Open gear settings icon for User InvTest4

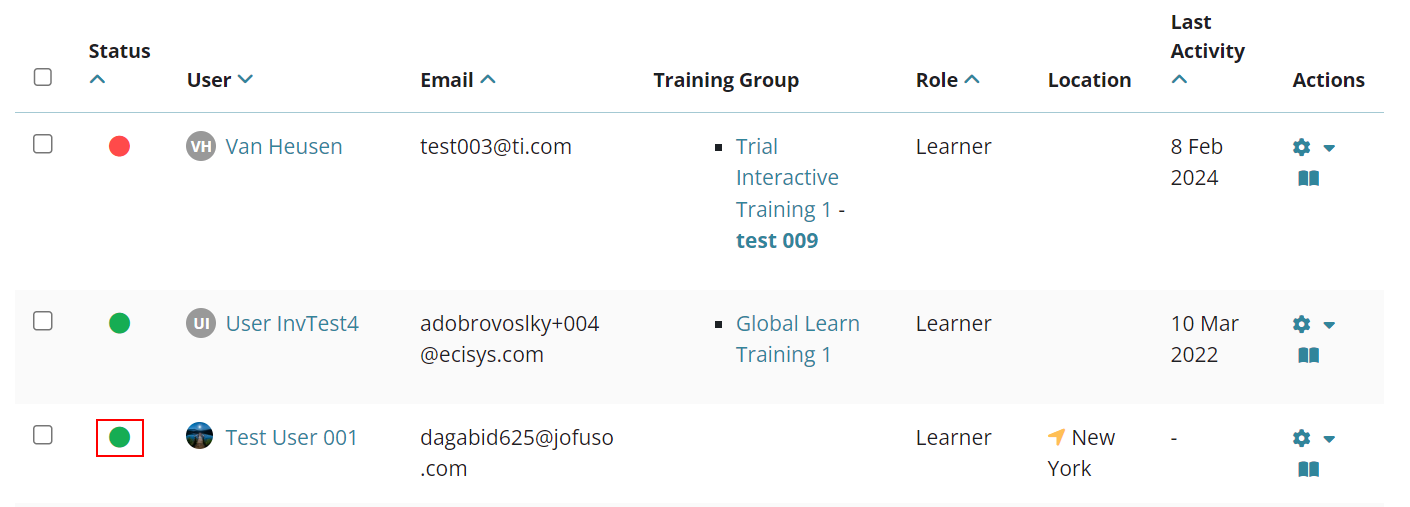(x=1301, y=324)
